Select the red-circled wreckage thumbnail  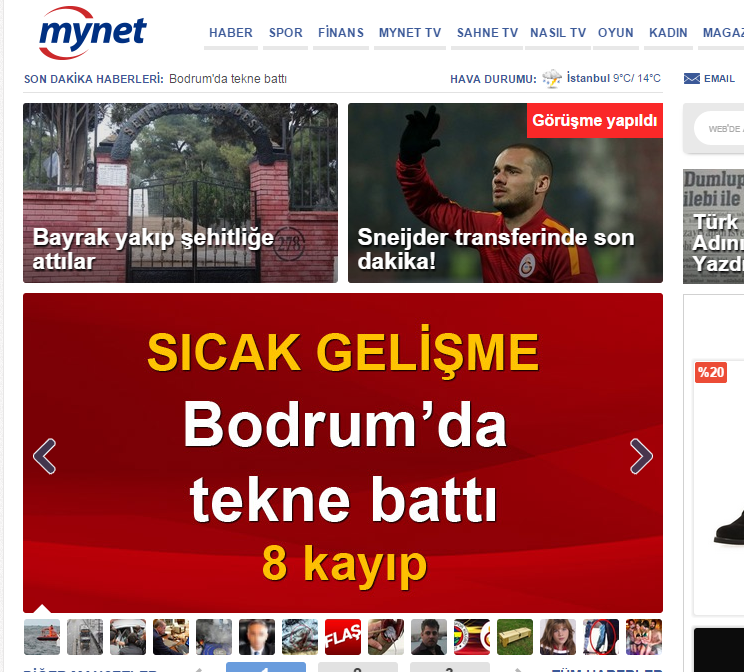click(x=300, y=637)
